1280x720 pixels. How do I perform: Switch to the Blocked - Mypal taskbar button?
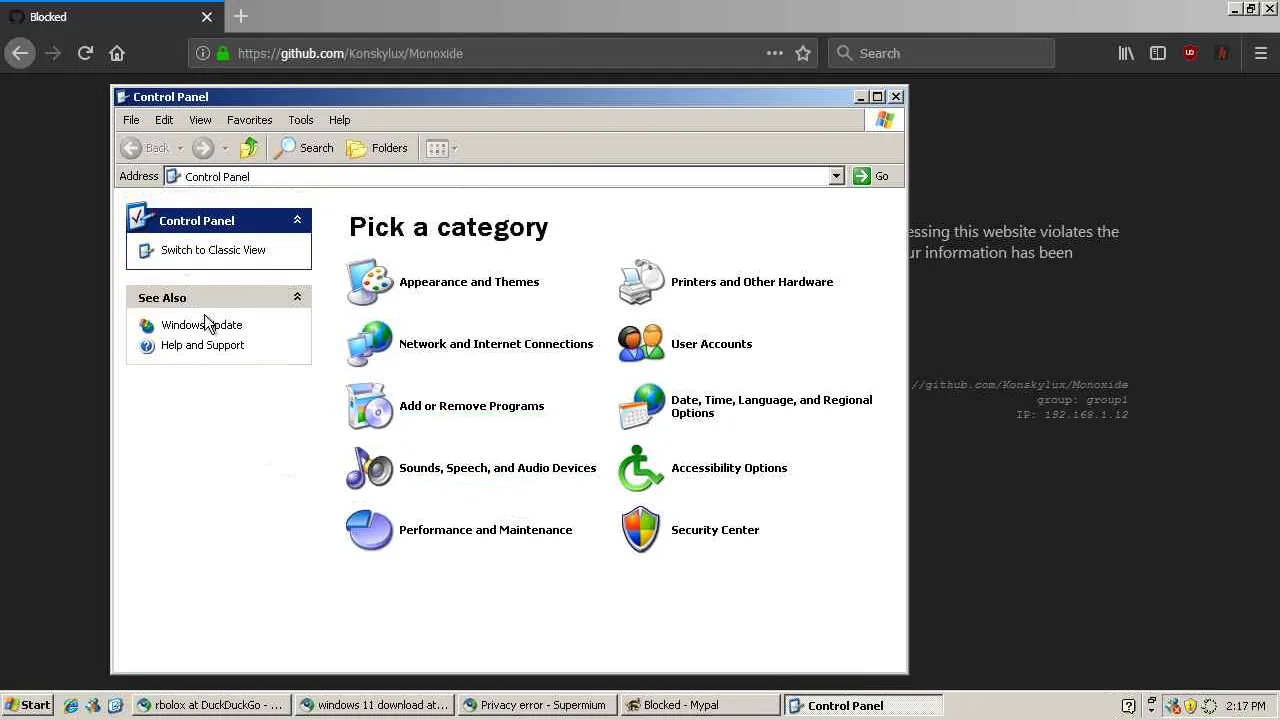pyautogui.click(x=700, y=705)
